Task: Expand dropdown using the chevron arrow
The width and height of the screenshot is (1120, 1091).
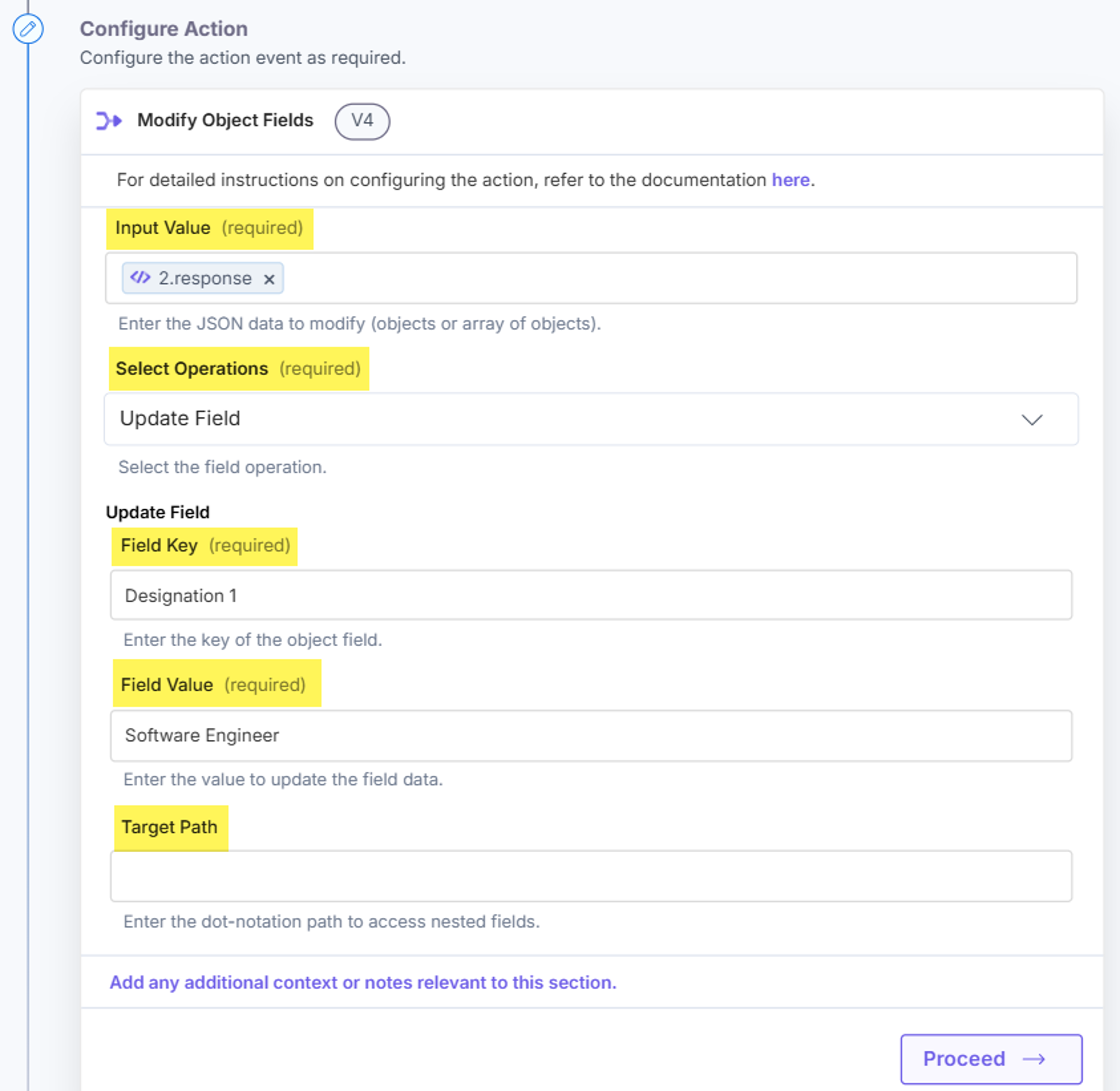Action: point(1032,419)
